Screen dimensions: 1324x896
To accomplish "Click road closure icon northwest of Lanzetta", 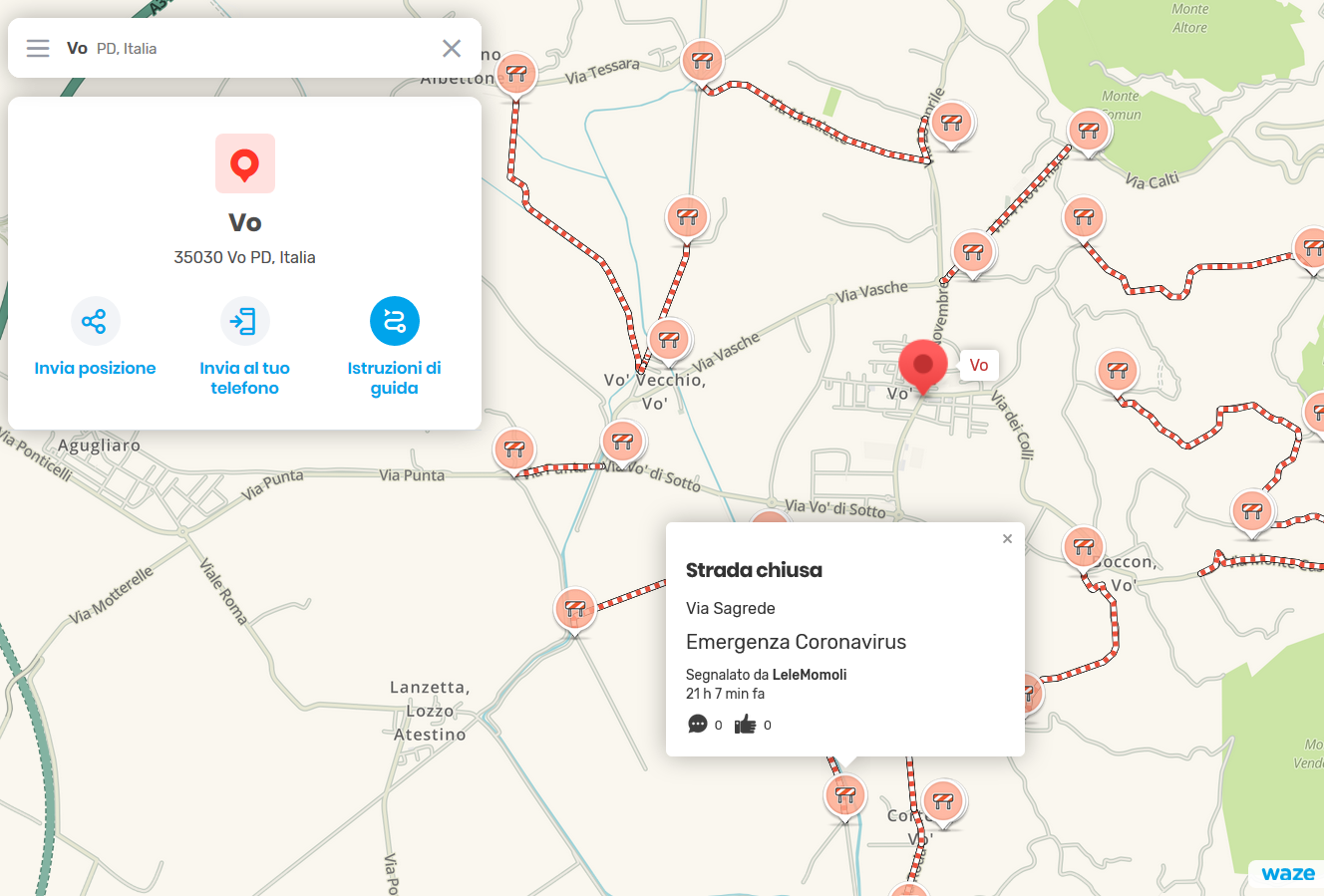I will click(x=574, y=609).
